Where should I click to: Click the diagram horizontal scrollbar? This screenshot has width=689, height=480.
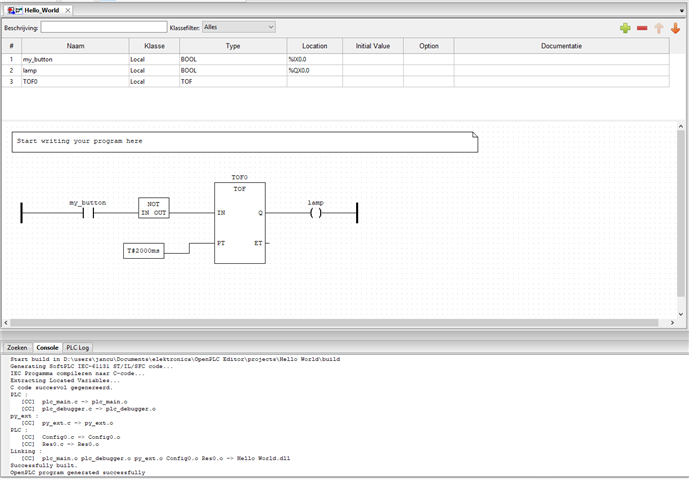[x=334, y=323]
